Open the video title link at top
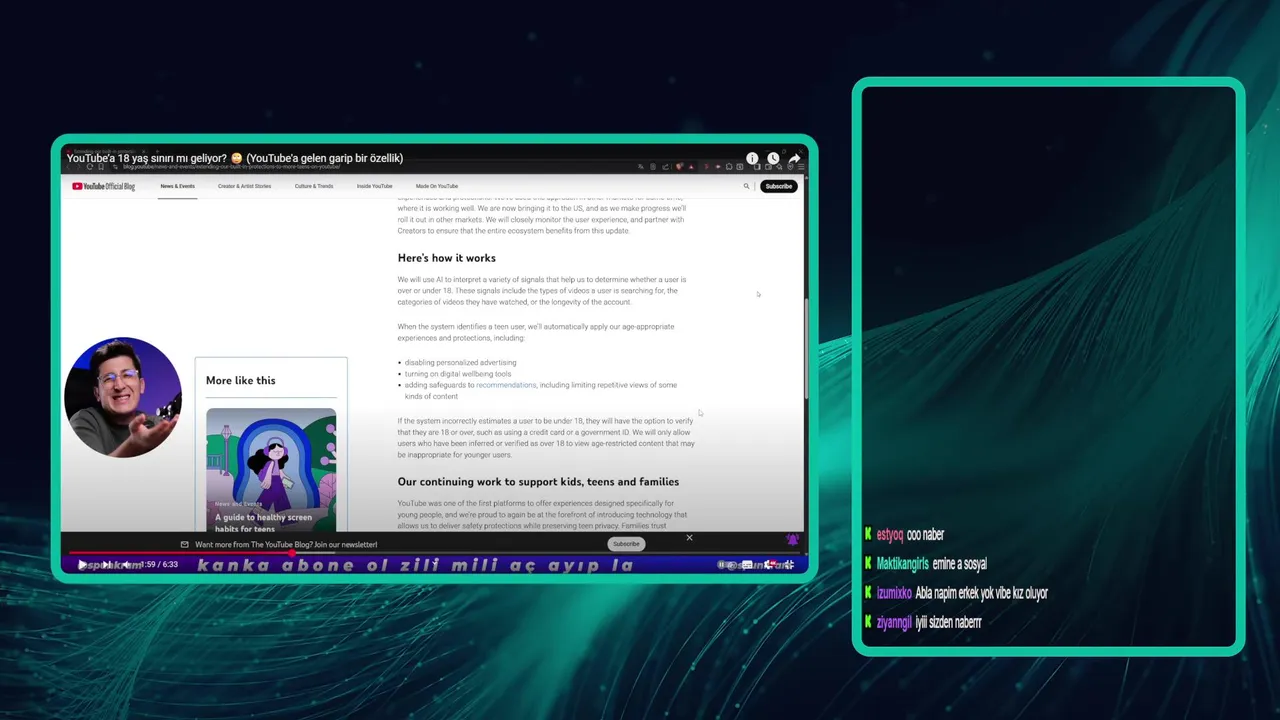The image size is (1280, 720). (x=235, y=158)
